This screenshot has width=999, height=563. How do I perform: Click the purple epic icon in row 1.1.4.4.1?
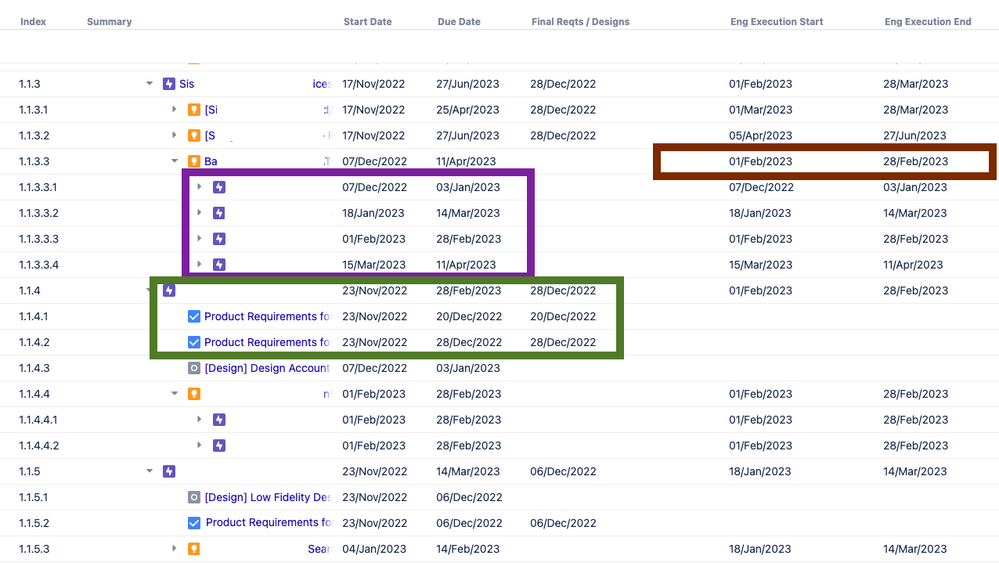[219, 420]
